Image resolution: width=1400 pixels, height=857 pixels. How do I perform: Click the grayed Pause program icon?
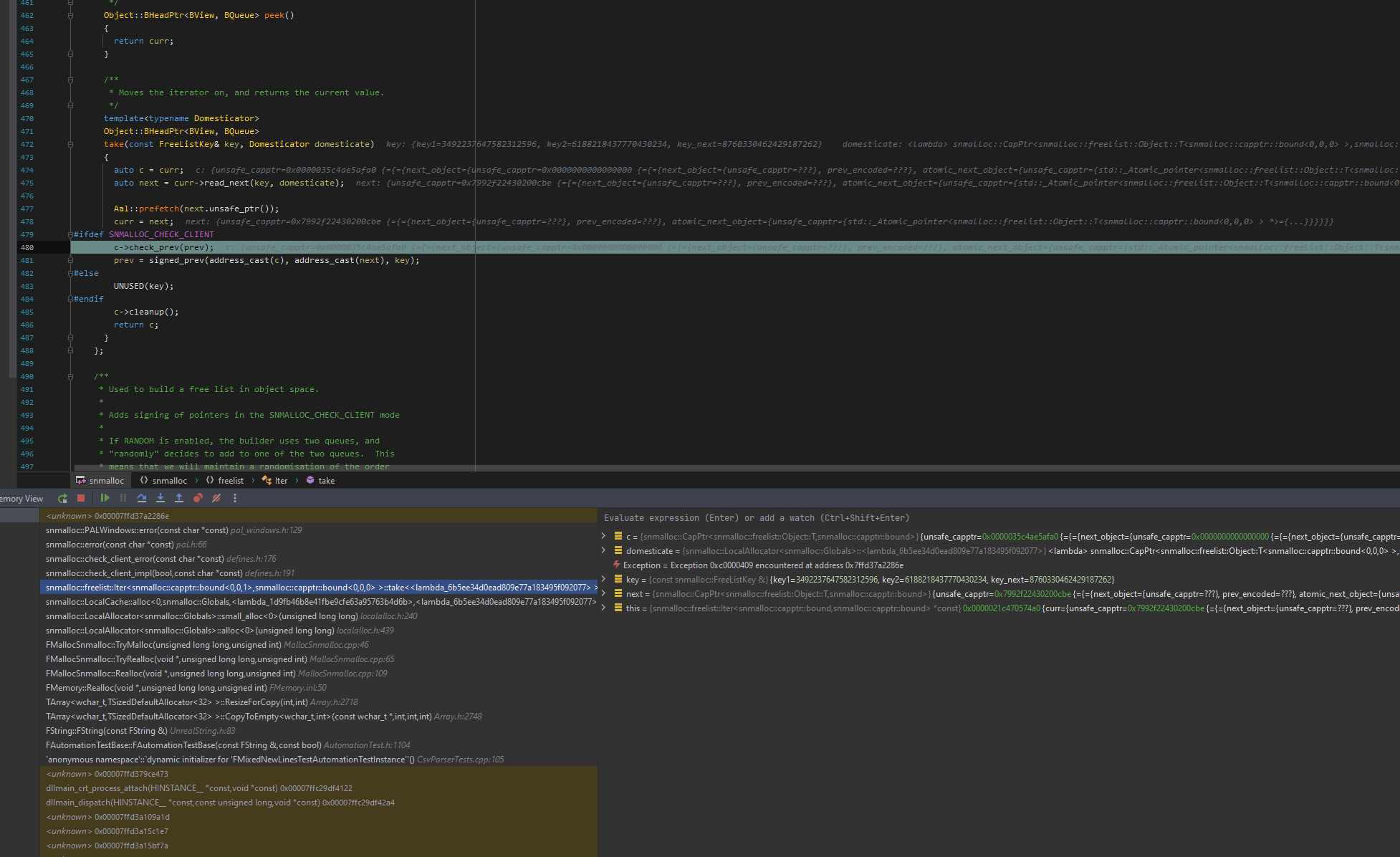[x=123, y=498]
